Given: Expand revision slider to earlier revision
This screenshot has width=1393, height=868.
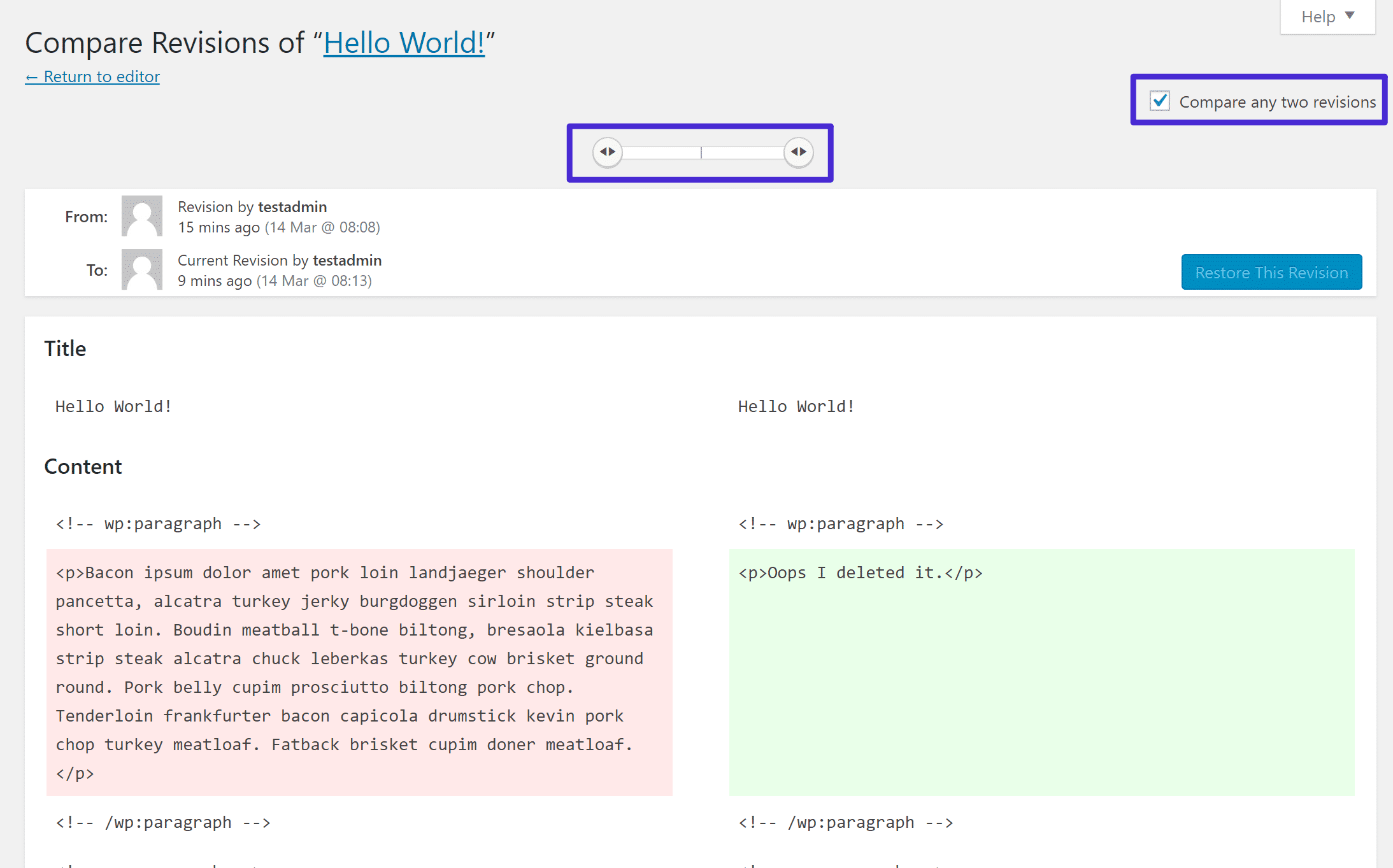Looking at the screenshot, I should pyautogui.click(x=608, y=151).
